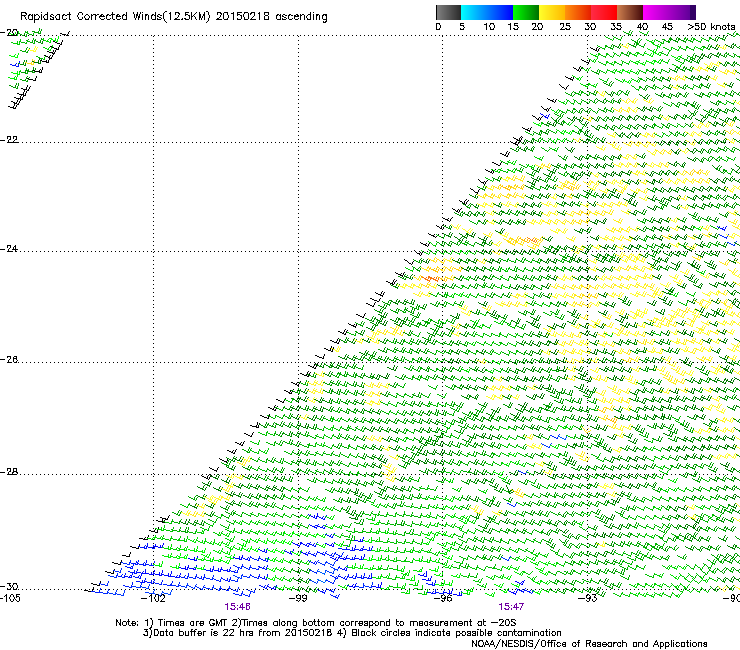Click the purple time stamp '15:47'
This screenshot has width=740, height=650.
(x=511, y=607)
